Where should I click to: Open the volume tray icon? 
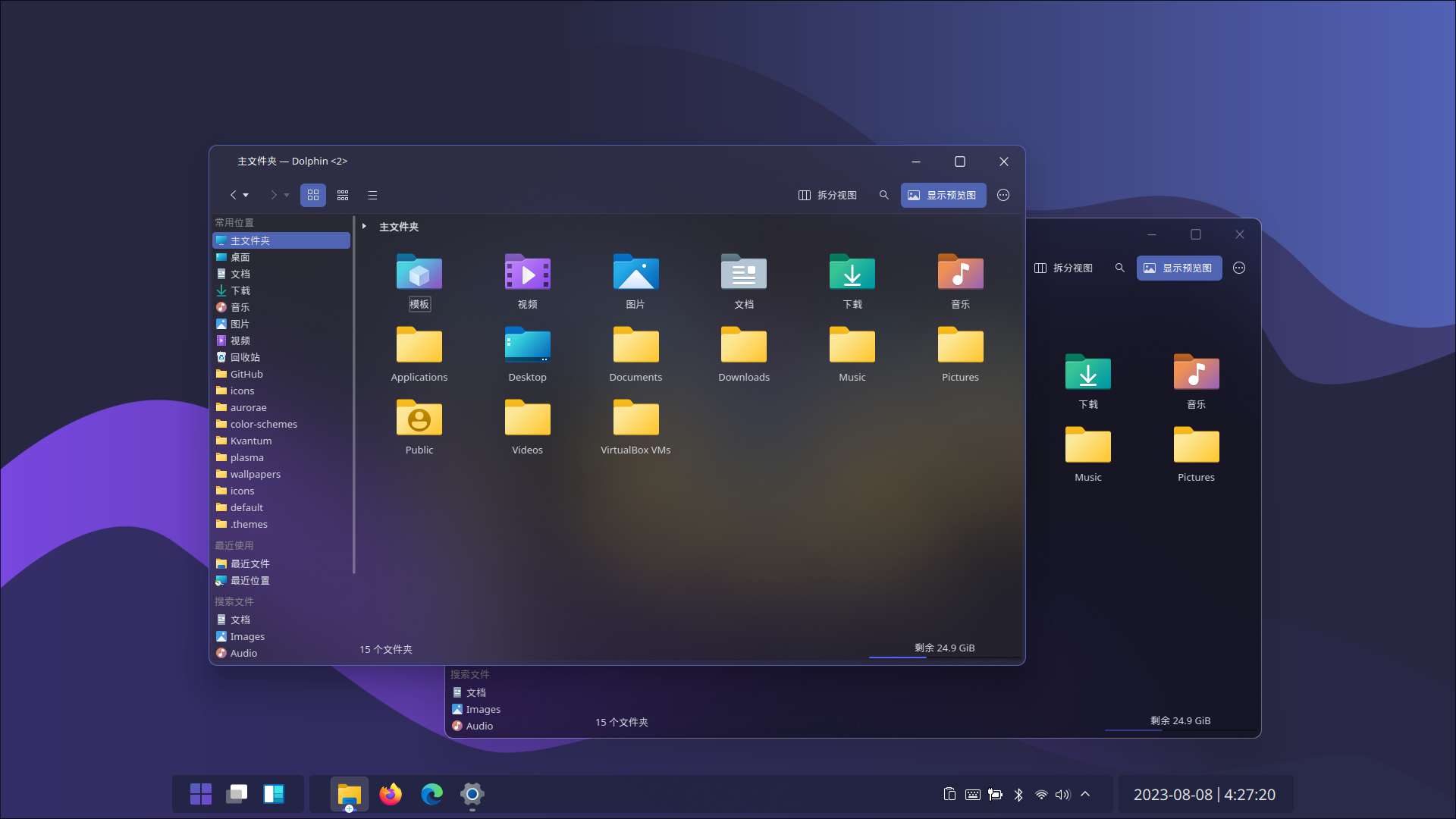click(1062, 795)
